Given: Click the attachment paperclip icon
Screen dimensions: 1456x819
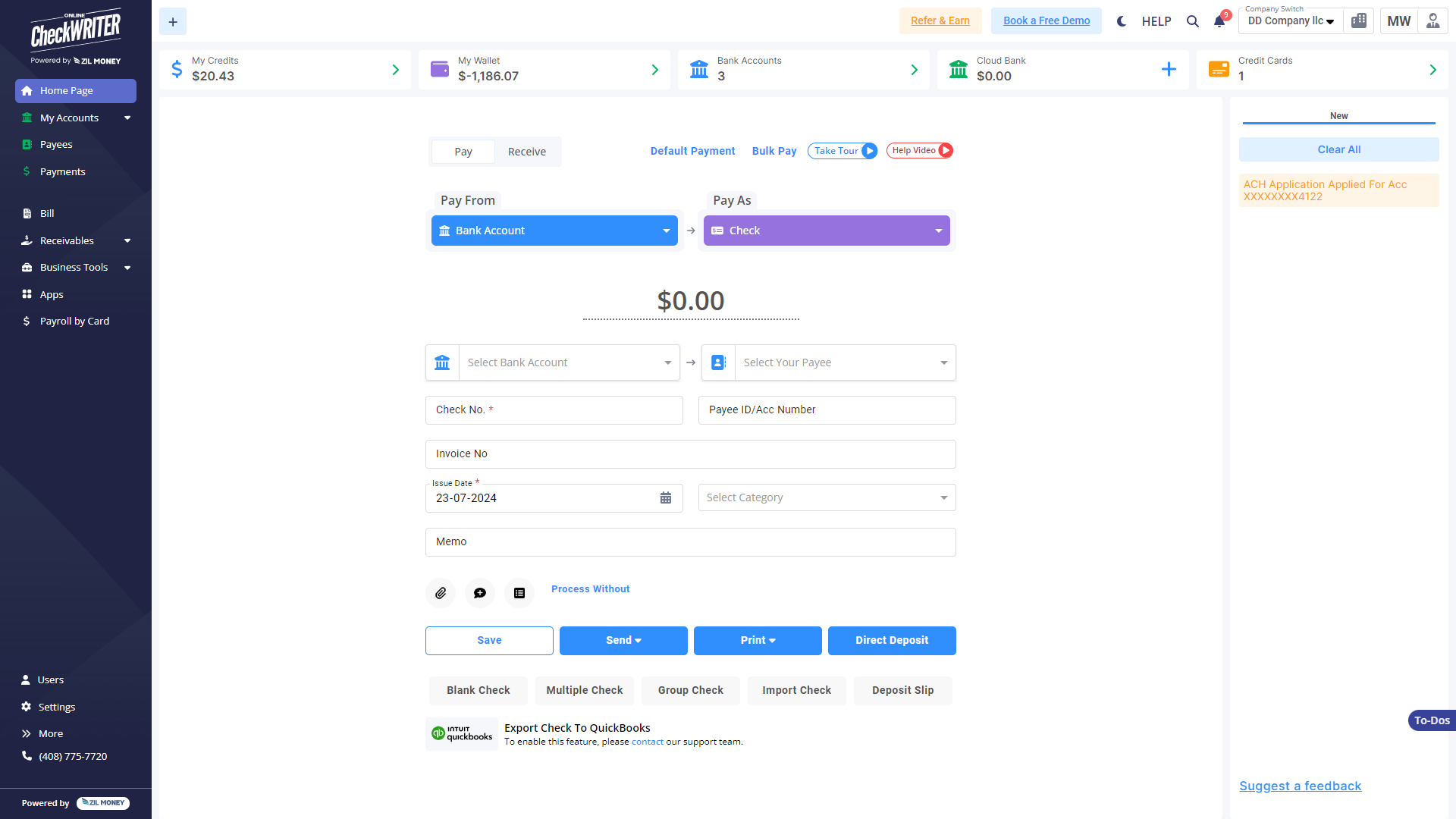Looking at the screenshot, I should click(441, 593).
